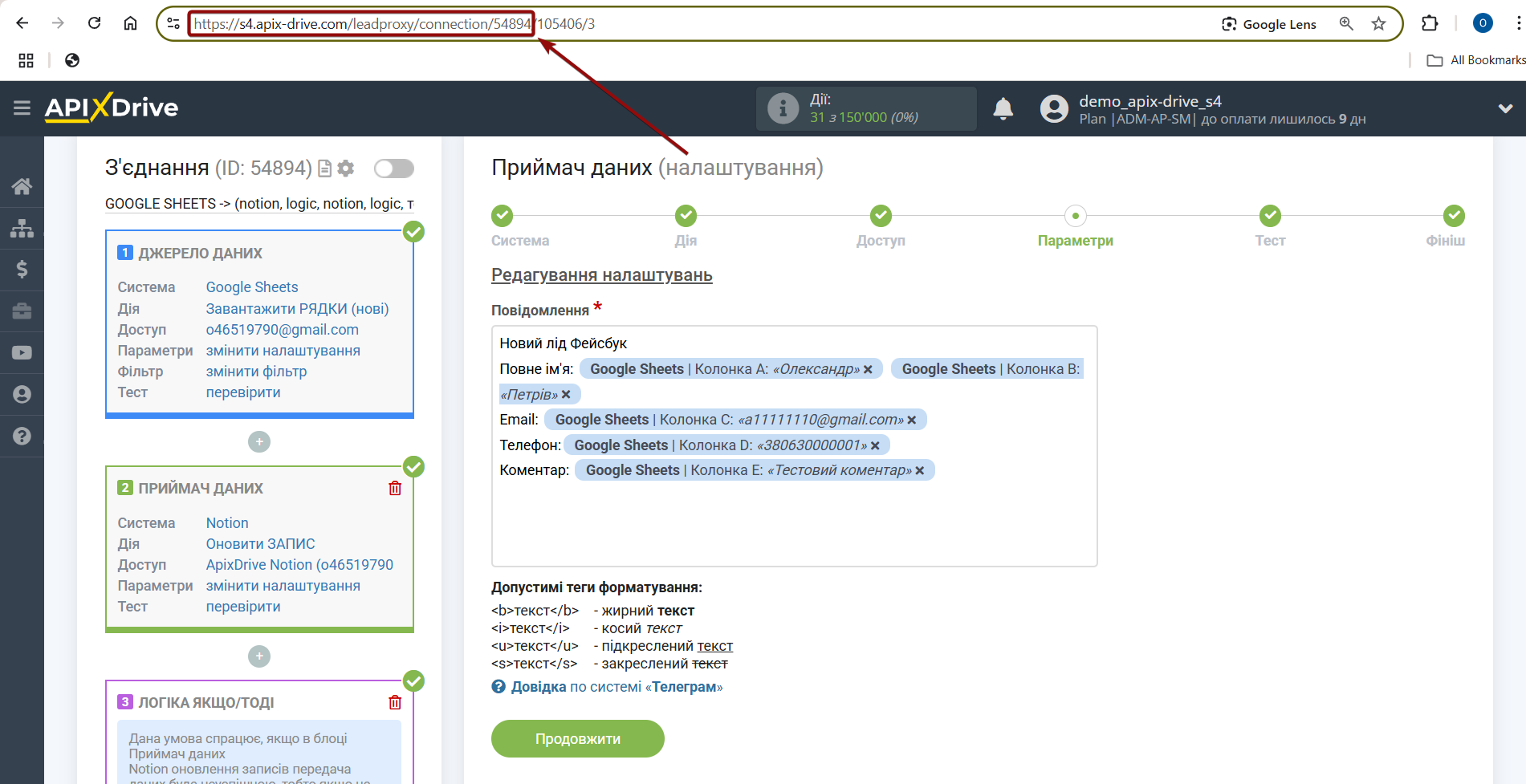Reload the current page
Image resolution: width=1526 pixels, height=784 pixels.
click(94, 23)
